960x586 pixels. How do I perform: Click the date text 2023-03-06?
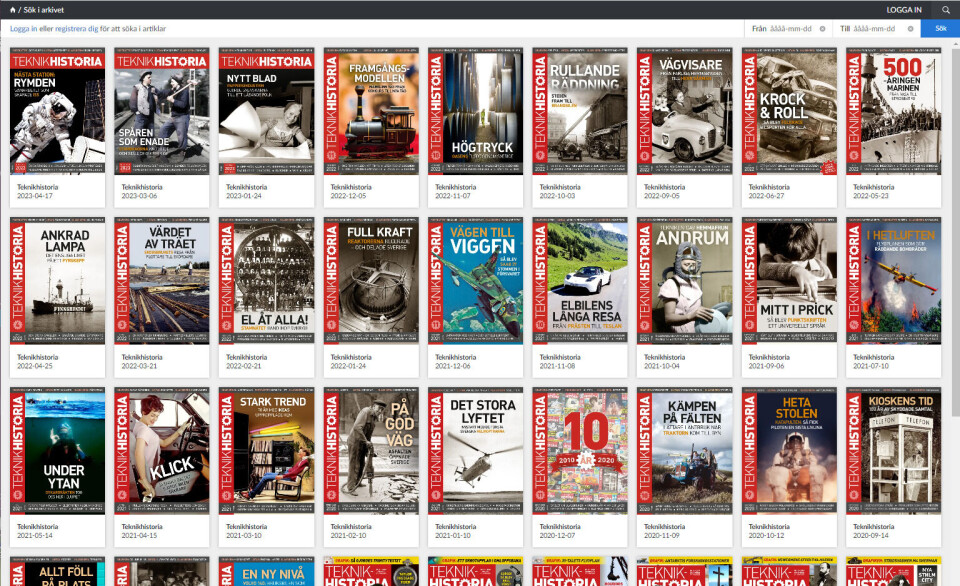click(140, 196)
